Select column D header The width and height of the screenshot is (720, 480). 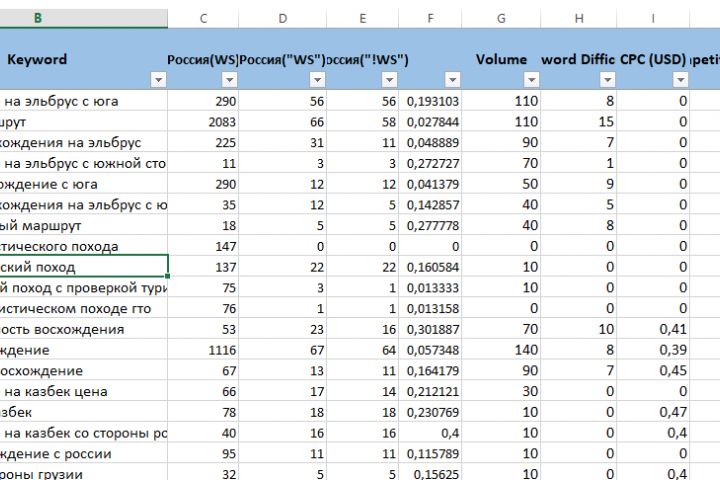tap(283, 18)
